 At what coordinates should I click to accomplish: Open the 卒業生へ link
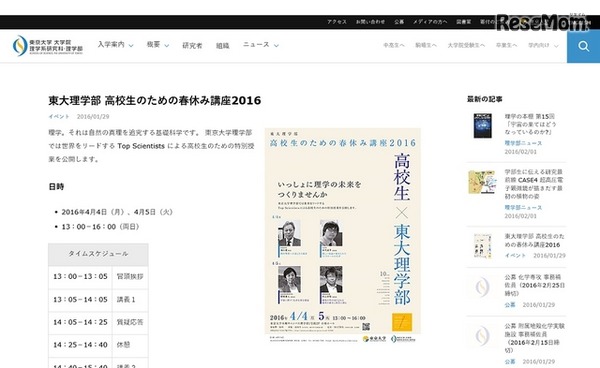click(506, 45)
